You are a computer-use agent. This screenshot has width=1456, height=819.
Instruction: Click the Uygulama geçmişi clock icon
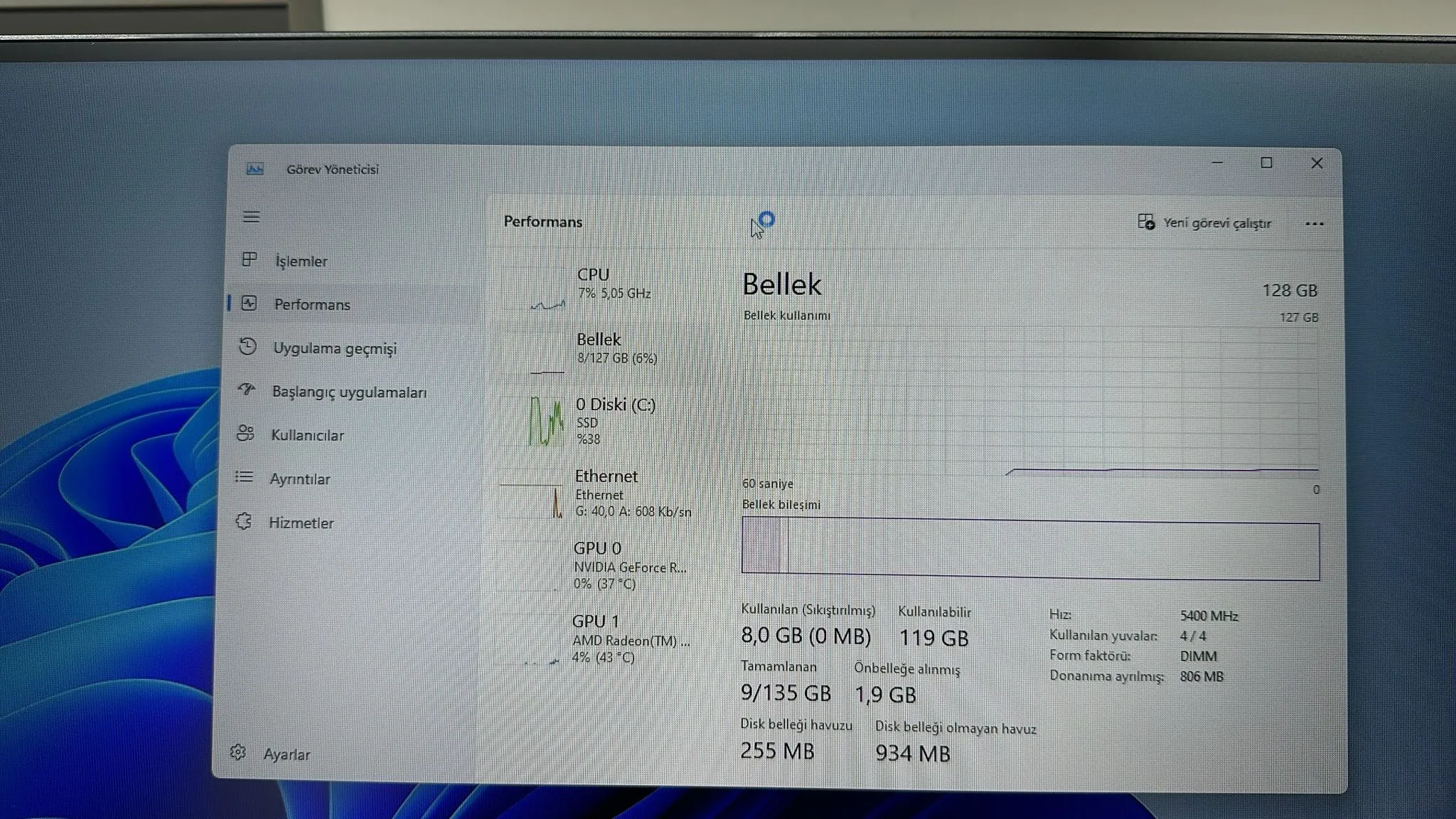[x=247, y=347]
